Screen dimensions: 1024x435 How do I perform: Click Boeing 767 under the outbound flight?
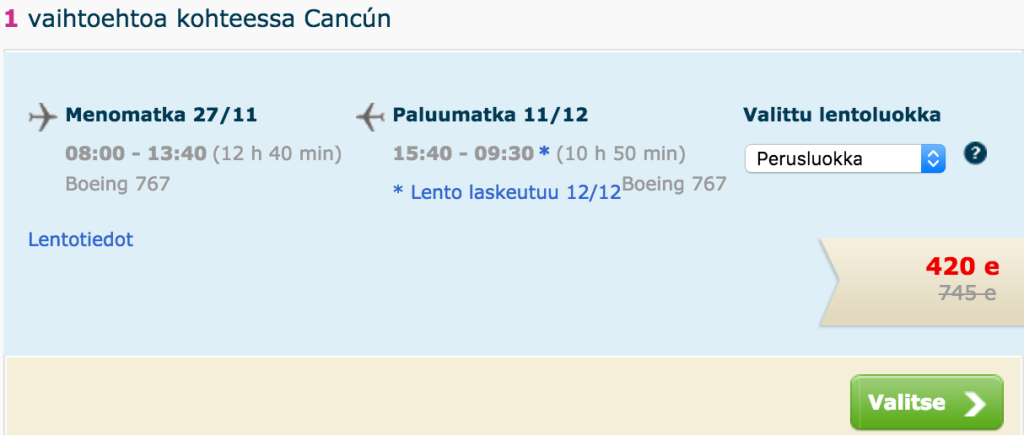(117, 184)
